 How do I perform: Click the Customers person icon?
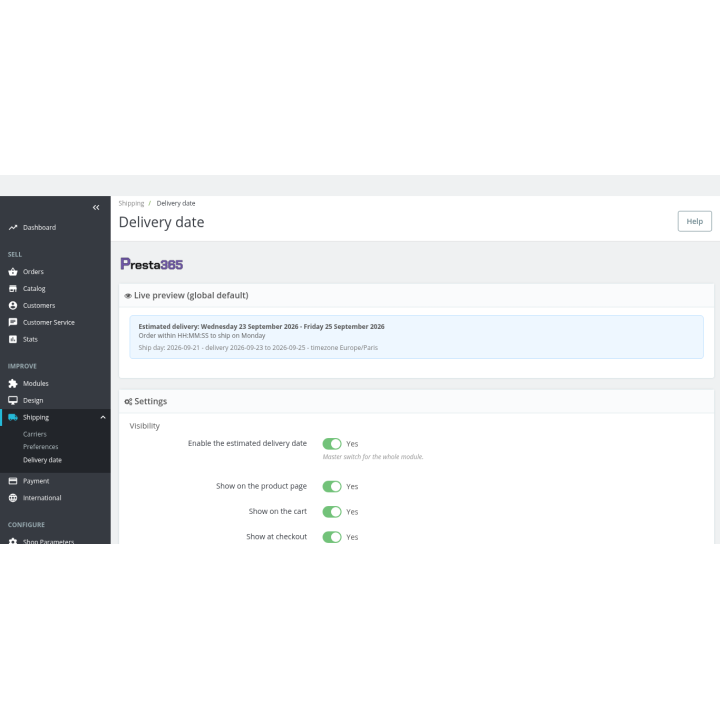(13, 305)
